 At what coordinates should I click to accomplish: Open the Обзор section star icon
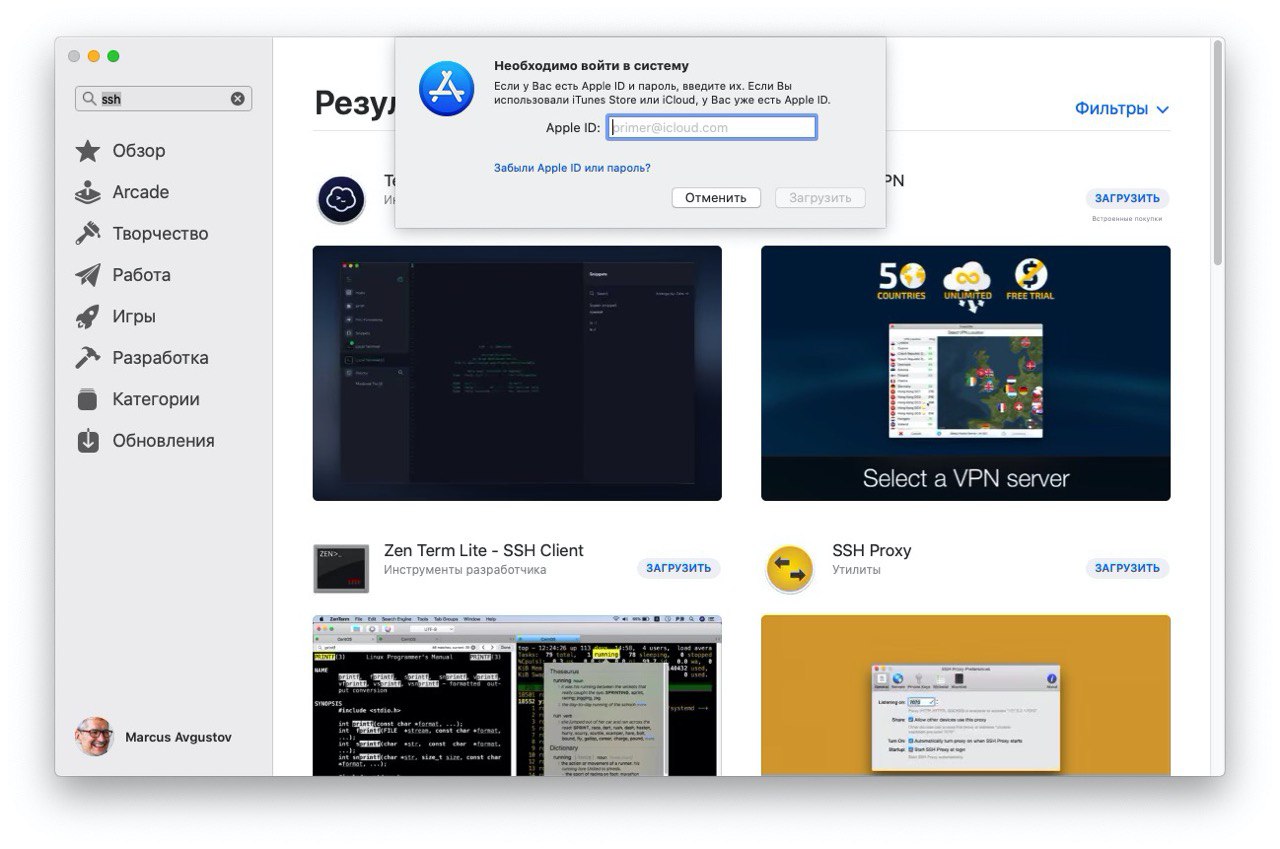point(88,151)
